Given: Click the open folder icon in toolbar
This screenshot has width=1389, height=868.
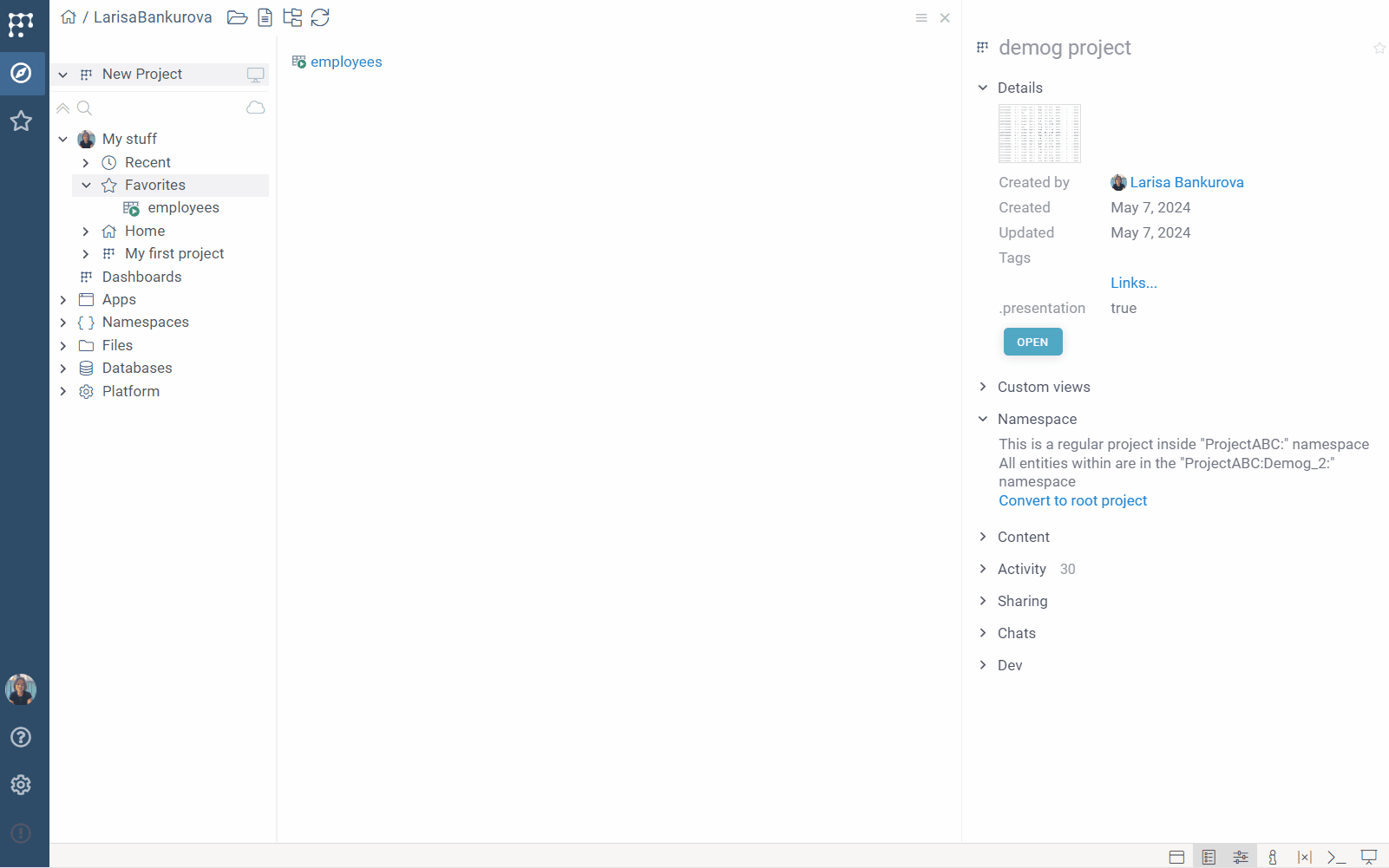Looking at the screenshot, I should (237, 17).
